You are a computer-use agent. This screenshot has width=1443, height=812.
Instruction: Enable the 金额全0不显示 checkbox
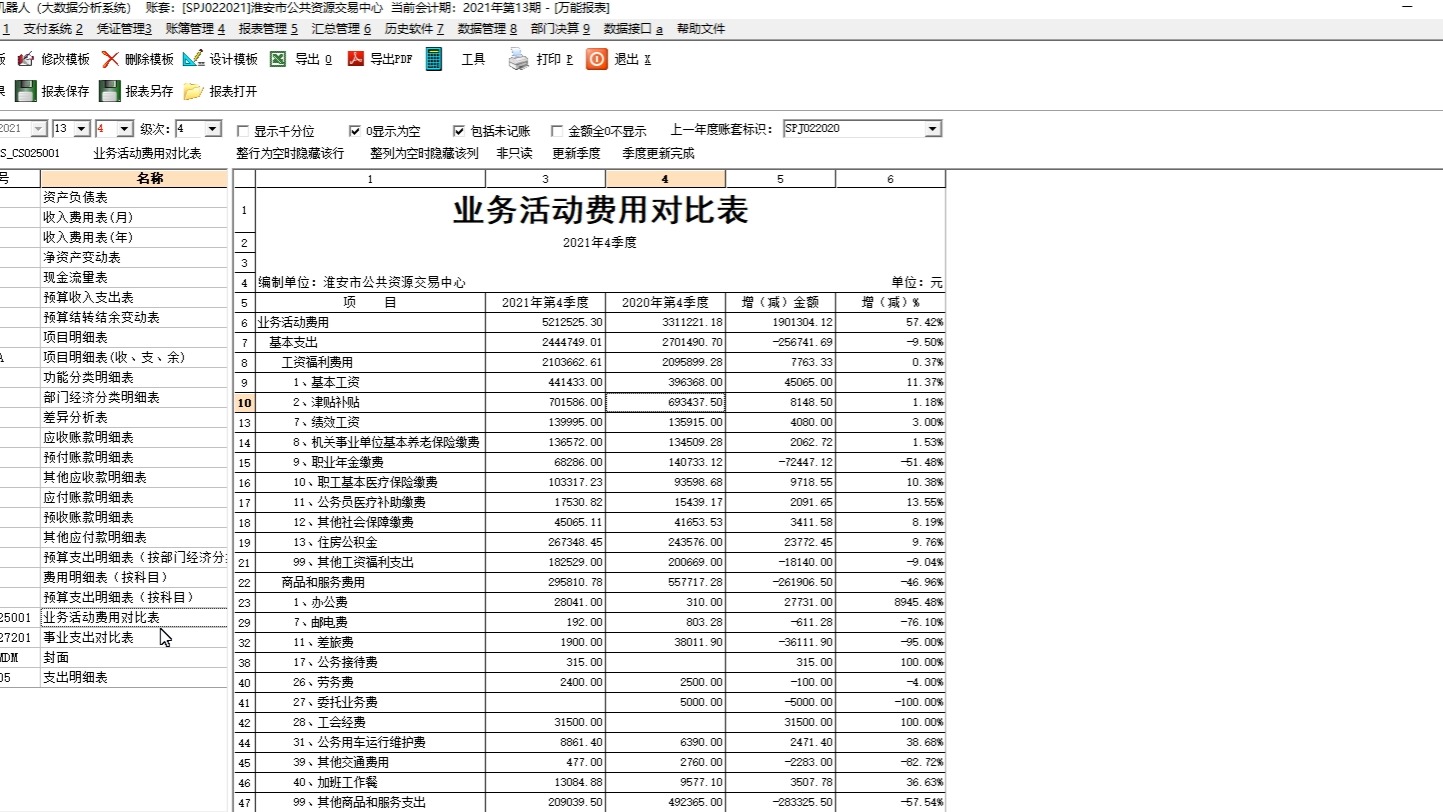(x=557, y=131)
